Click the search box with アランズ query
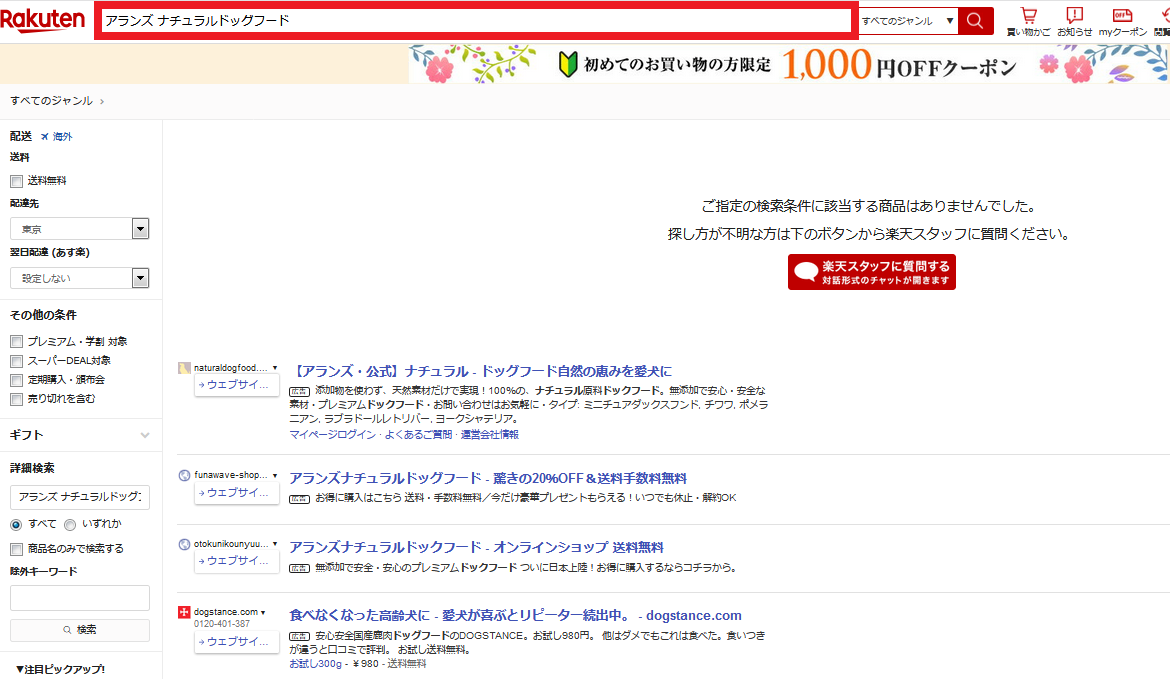 point(476,20)
